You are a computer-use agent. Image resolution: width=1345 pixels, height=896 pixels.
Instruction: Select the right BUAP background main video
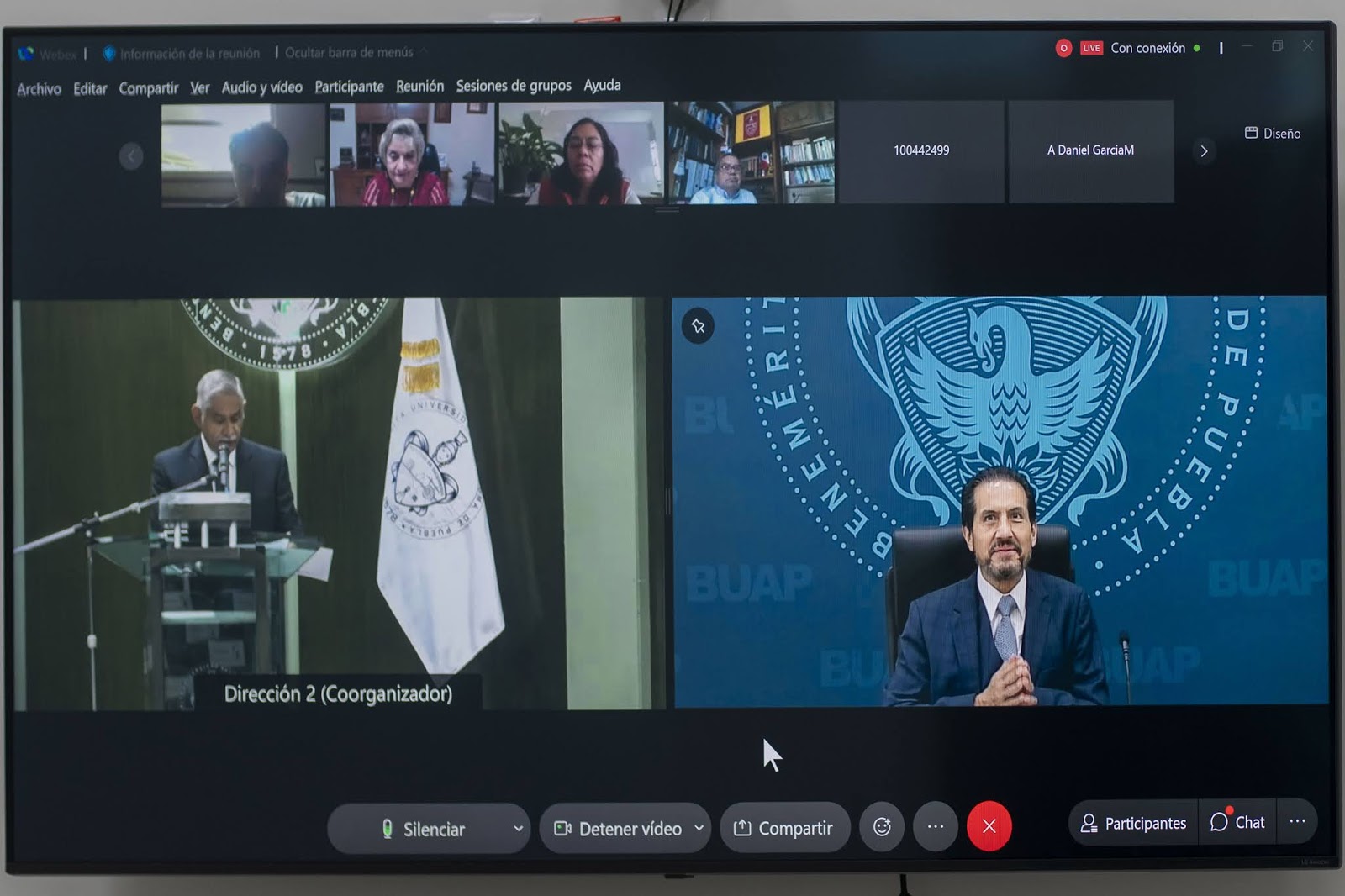click(x=1000, y=501)
